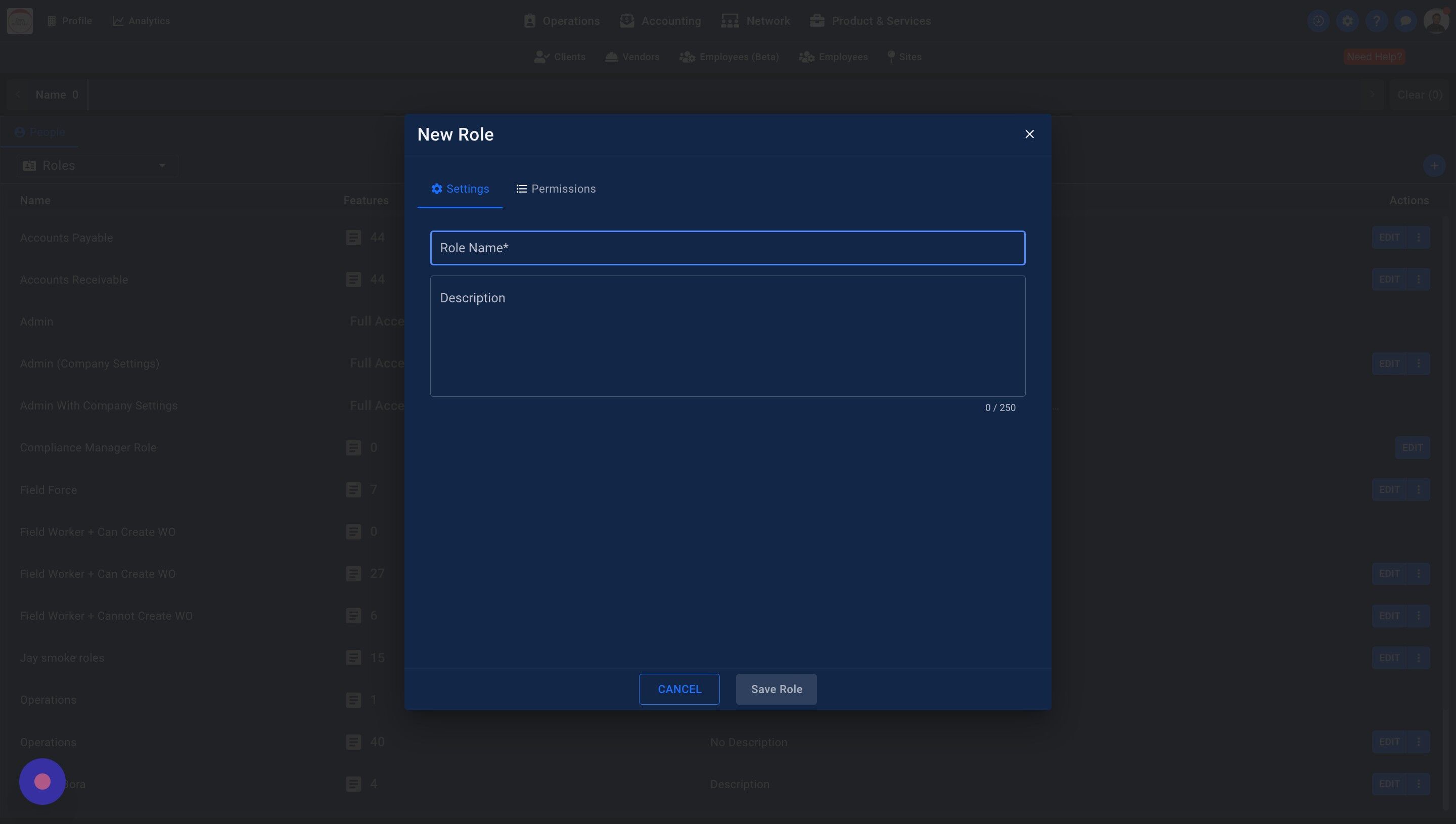Open the chat messages icon
The image size is (1456, 824).
[x=1405, y=21]
